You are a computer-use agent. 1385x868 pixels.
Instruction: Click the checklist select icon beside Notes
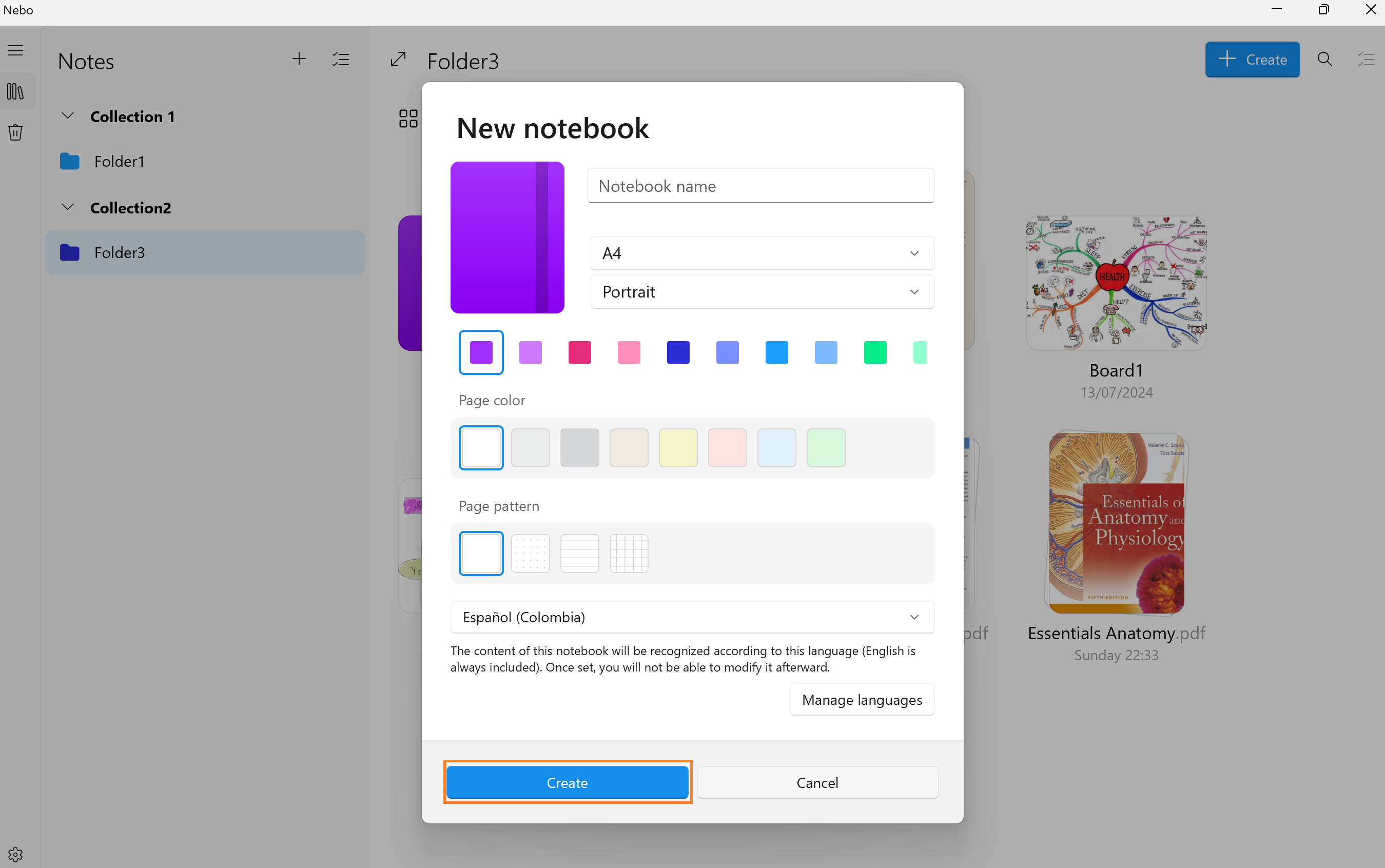pos(341,59)
